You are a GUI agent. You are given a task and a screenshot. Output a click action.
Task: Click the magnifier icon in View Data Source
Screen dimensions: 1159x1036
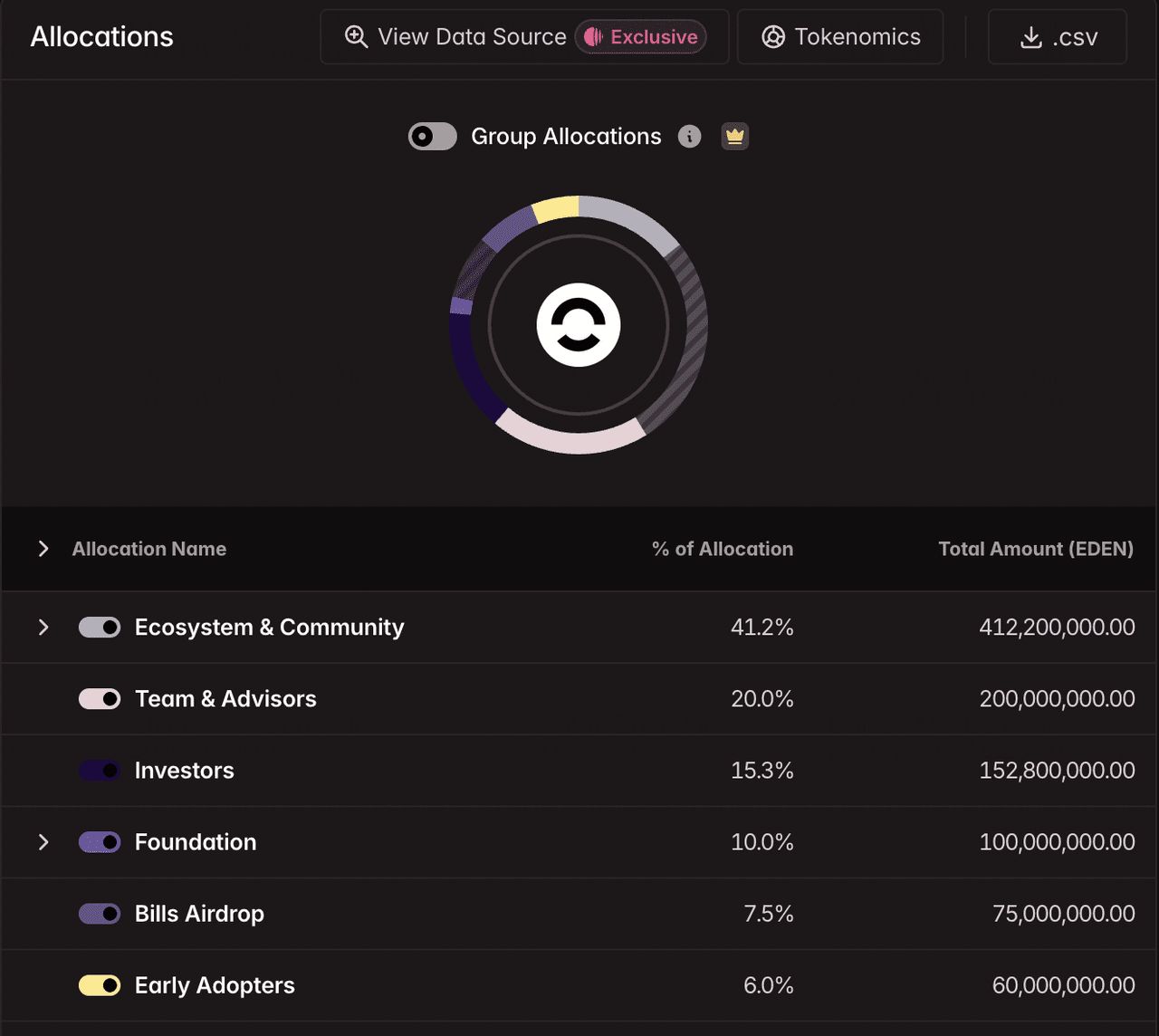[357, 37]
